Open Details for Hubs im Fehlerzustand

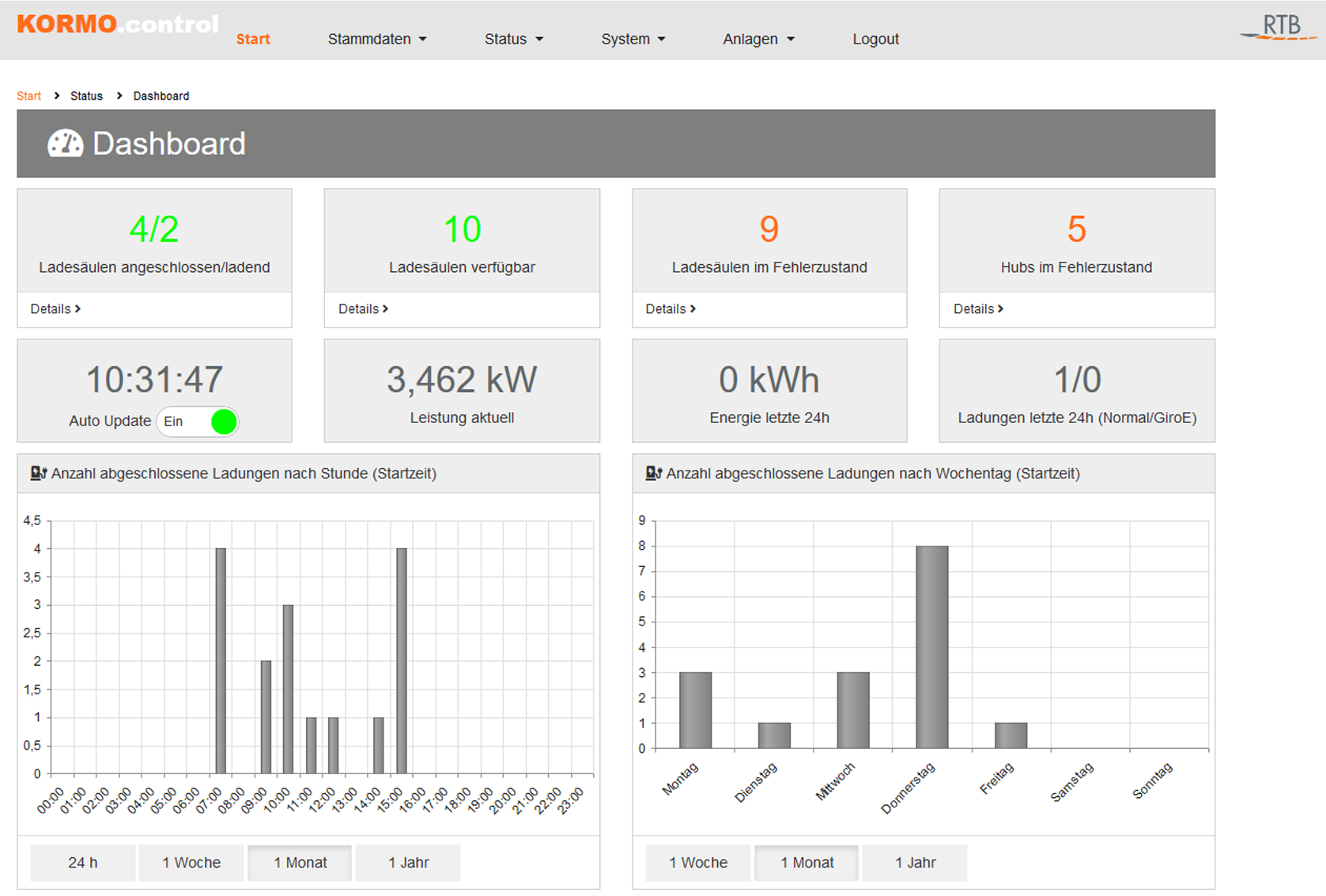pyautogui.click(x=978, y=309)
